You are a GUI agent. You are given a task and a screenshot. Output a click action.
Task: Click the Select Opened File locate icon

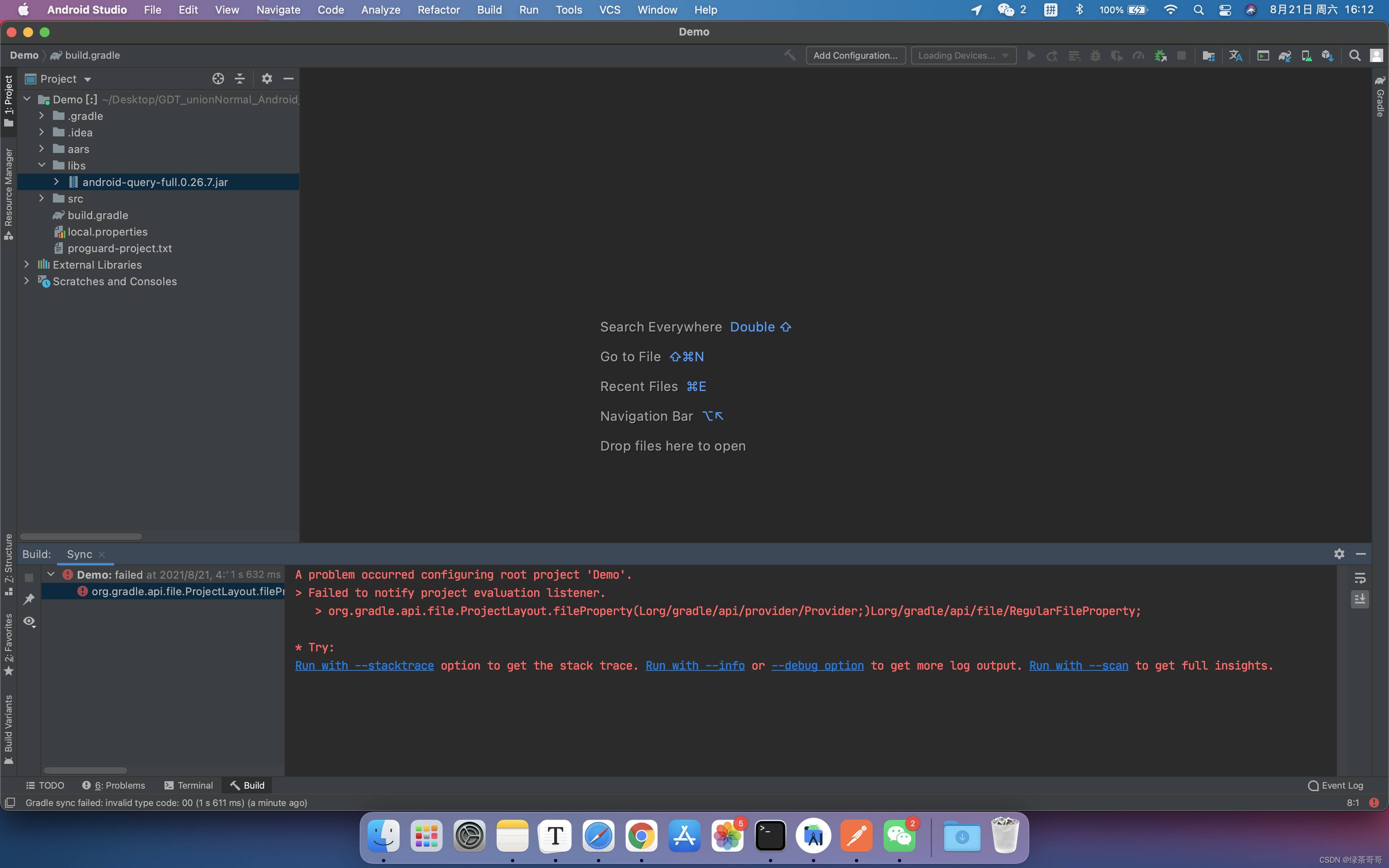click(x=217, y=79)
